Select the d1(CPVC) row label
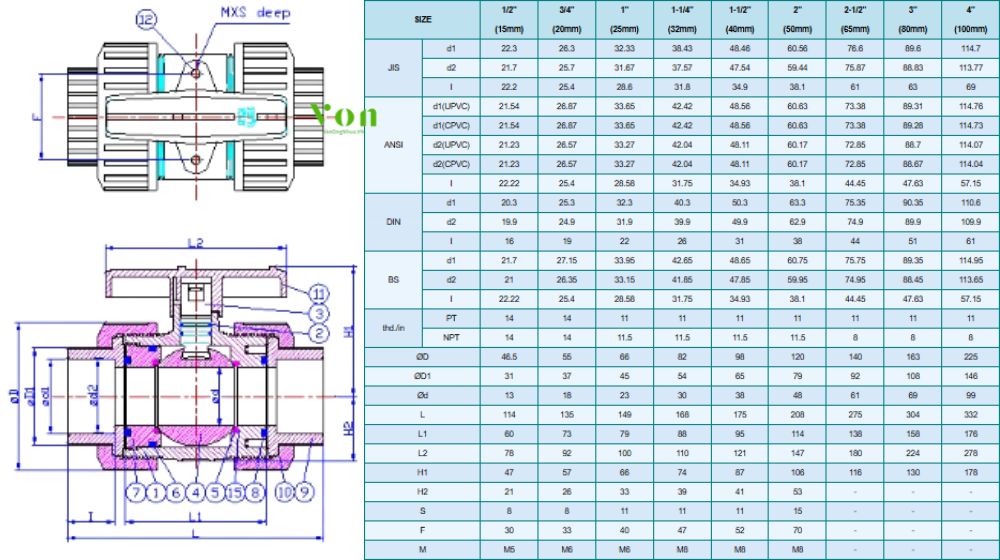 coord(451,126)
